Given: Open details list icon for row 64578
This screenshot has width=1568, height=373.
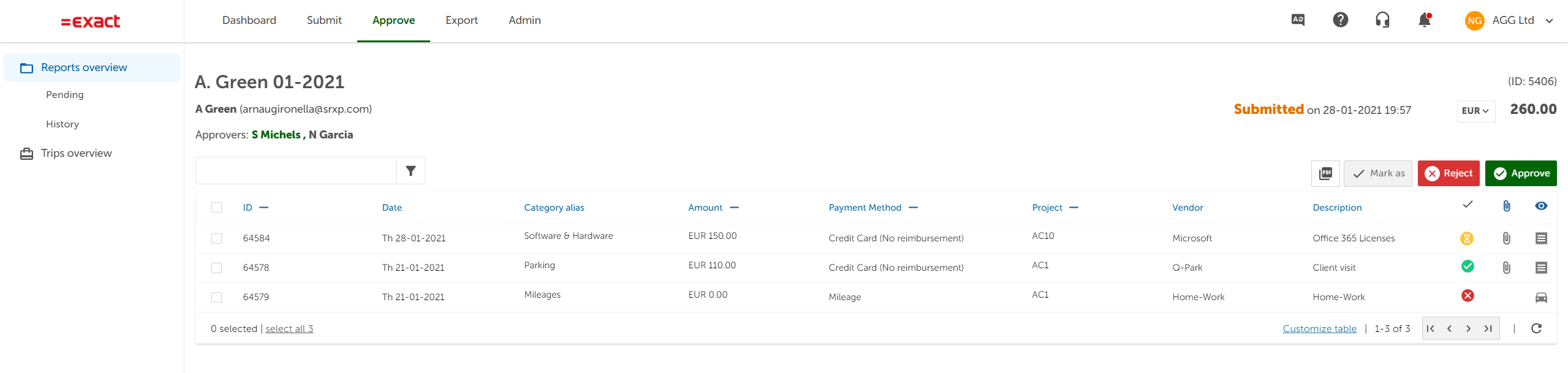Looking at the screenshot, I should [x=1542, y=268].
